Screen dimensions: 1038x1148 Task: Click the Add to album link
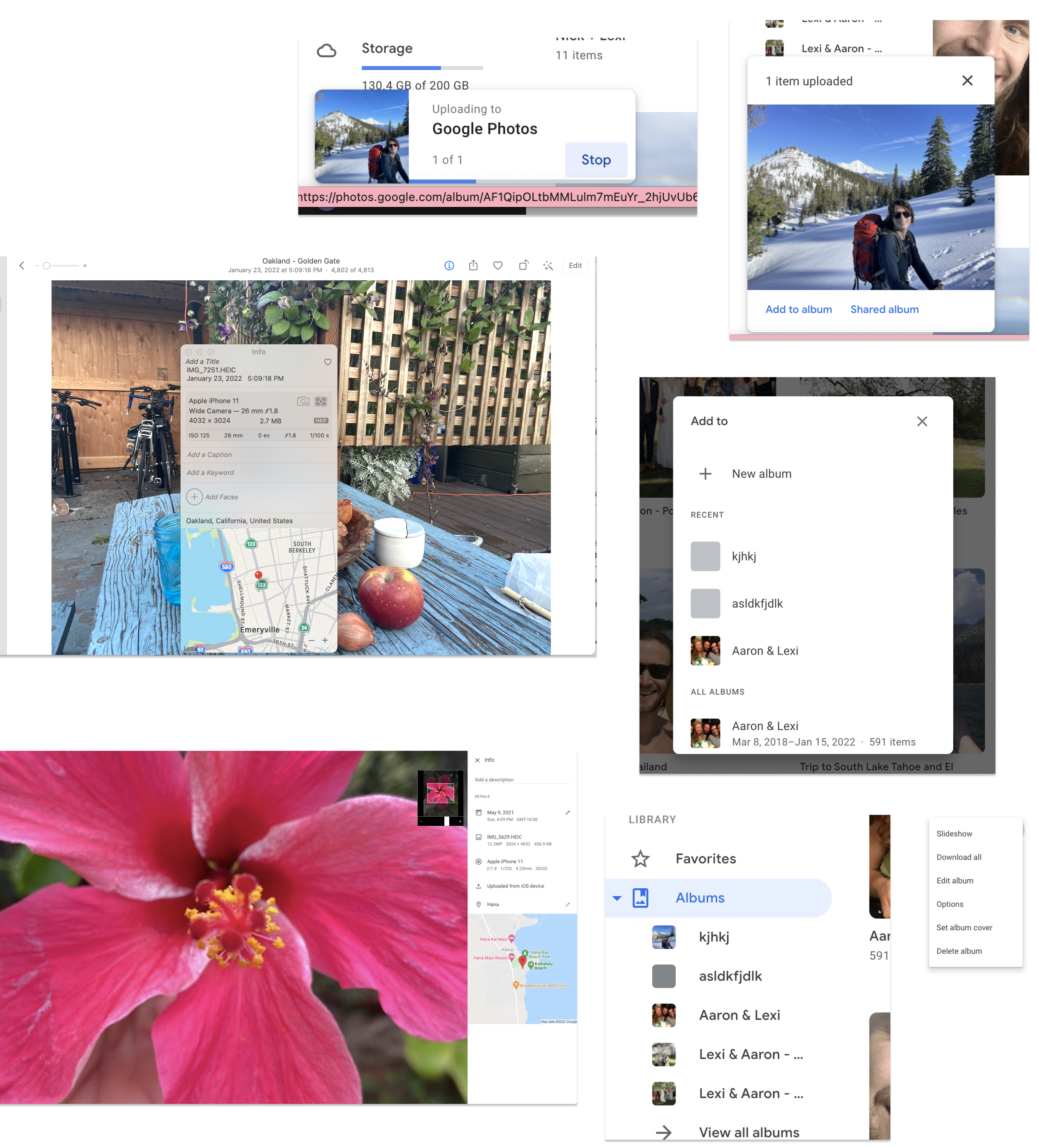[x=798, y=310]
